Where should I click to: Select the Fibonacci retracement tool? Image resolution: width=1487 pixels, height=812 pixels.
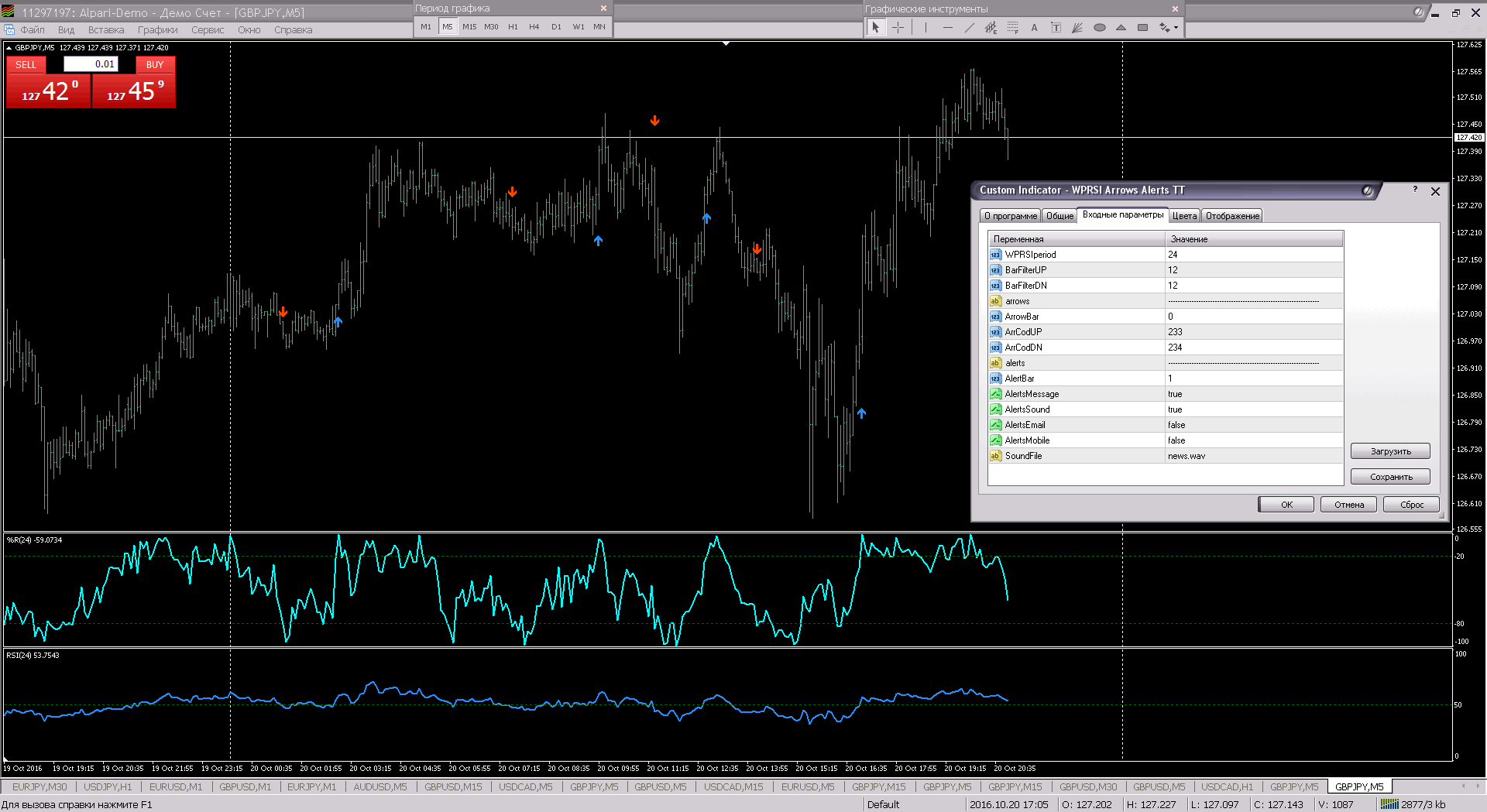click(1012, 28)
